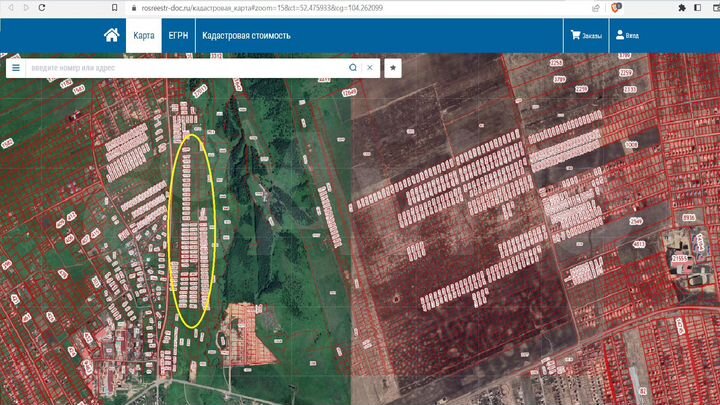
Task: Open the hamburger menu beside search field
Action: pos(16,68)
